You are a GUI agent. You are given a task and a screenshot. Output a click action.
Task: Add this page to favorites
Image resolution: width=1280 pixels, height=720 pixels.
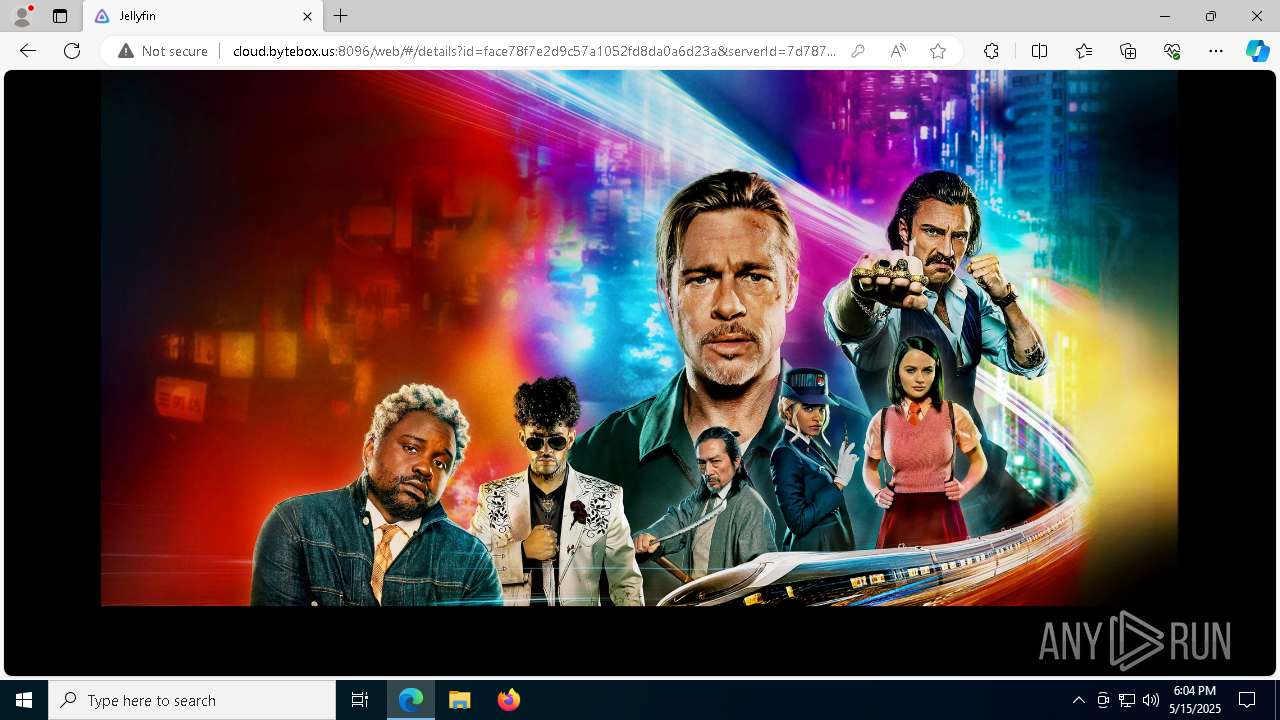point(938,51)
